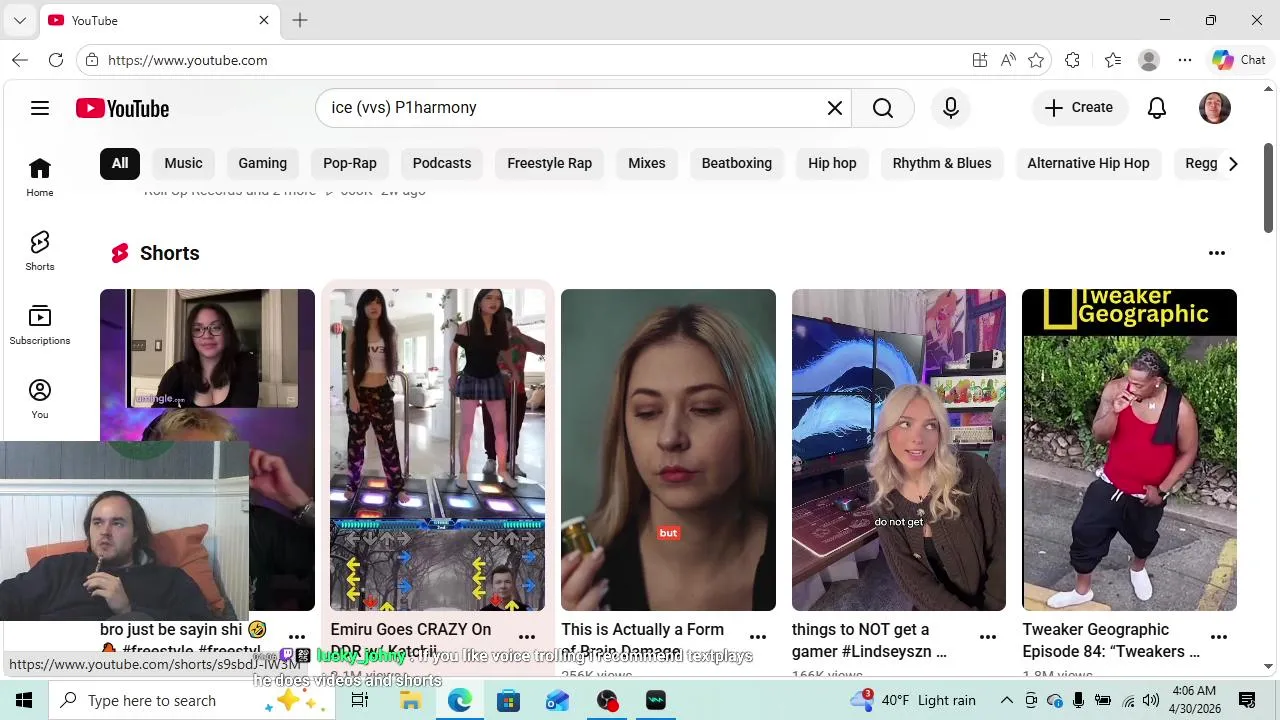
Task: Select the Pop-Rap filter chip
Action: point(350,163)
